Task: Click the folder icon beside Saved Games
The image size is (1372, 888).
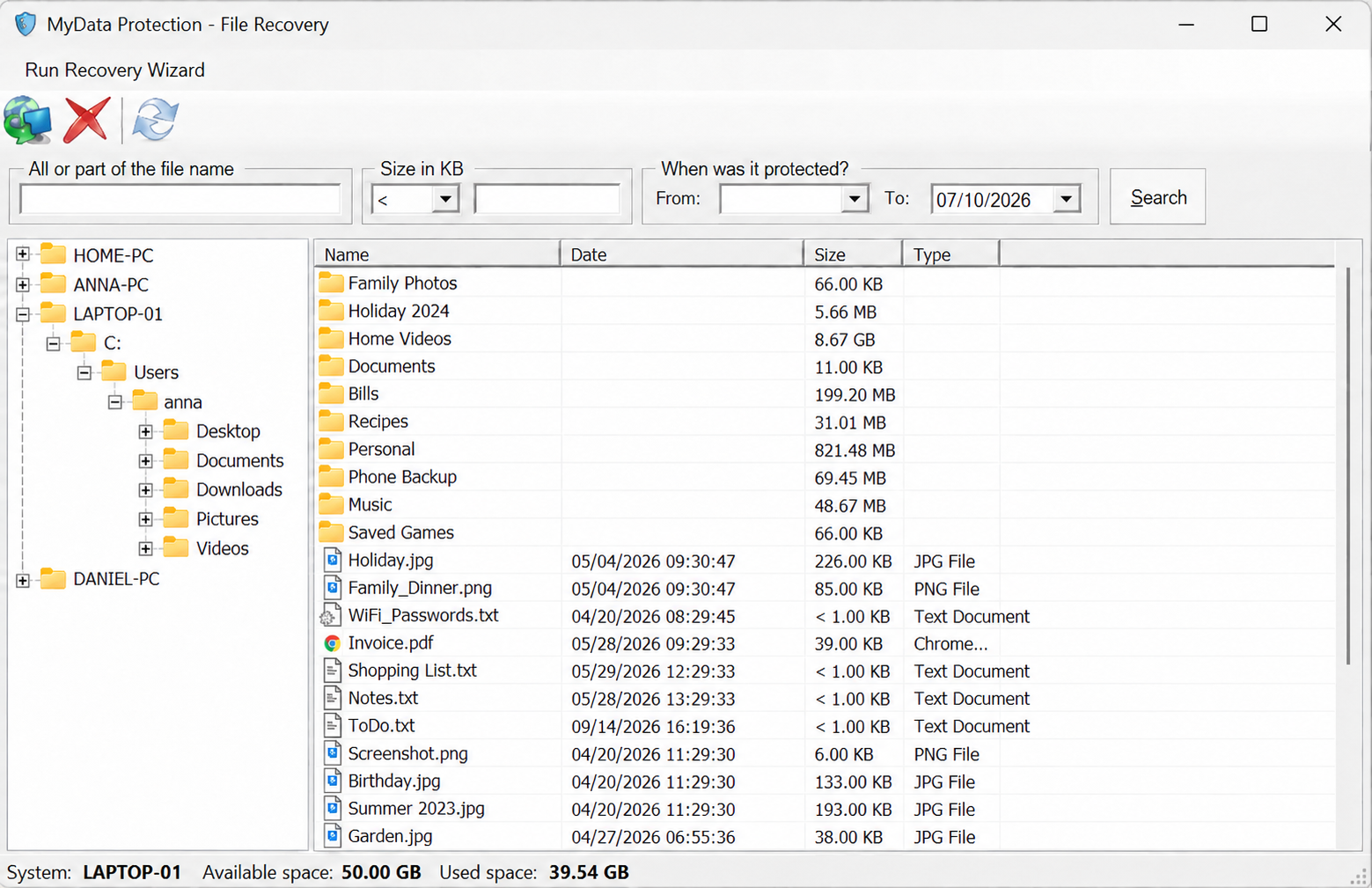Action: pyautogui.click(x=331, y=532)
